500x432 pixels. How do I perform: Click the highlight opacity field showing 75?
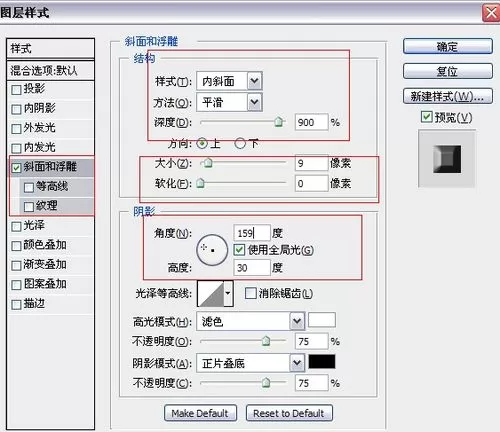[x=311, y=341]
